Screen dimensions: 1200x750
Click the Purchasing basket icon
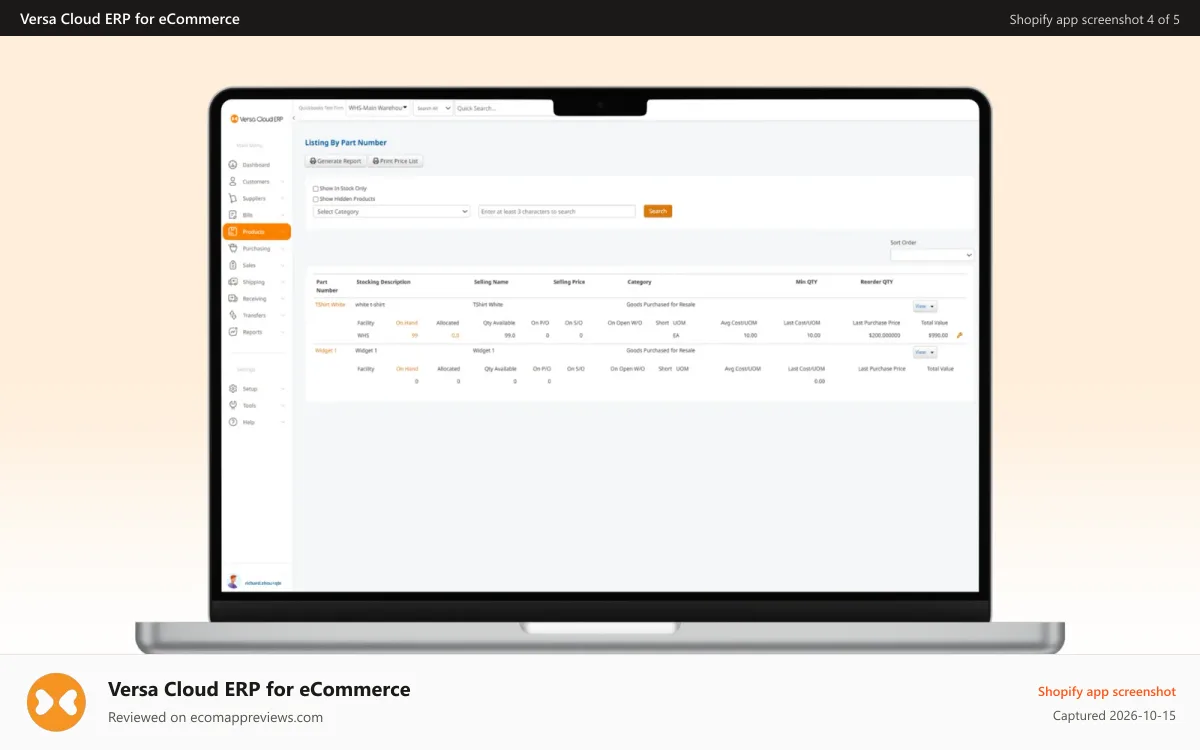[x=233, y=248]
